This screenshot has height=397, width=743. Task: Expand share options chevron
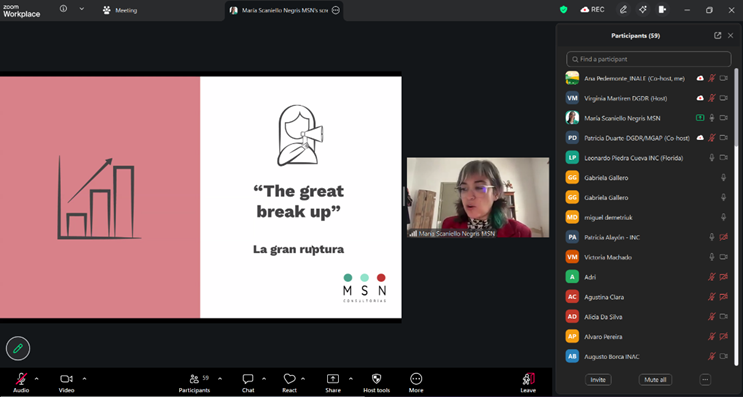[x=351, y=379]
